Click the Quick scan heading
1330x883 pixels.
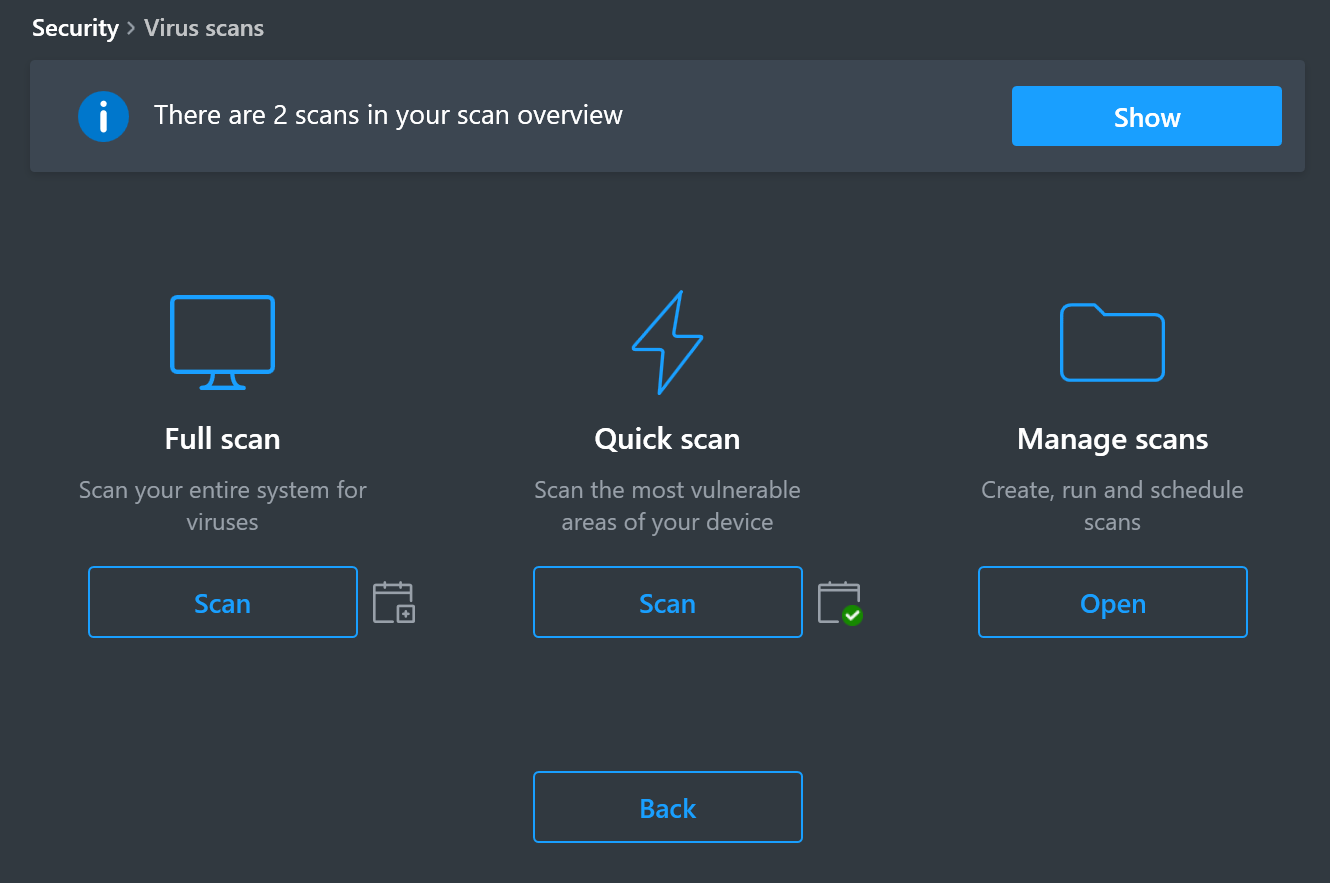(x=667, y=439)
